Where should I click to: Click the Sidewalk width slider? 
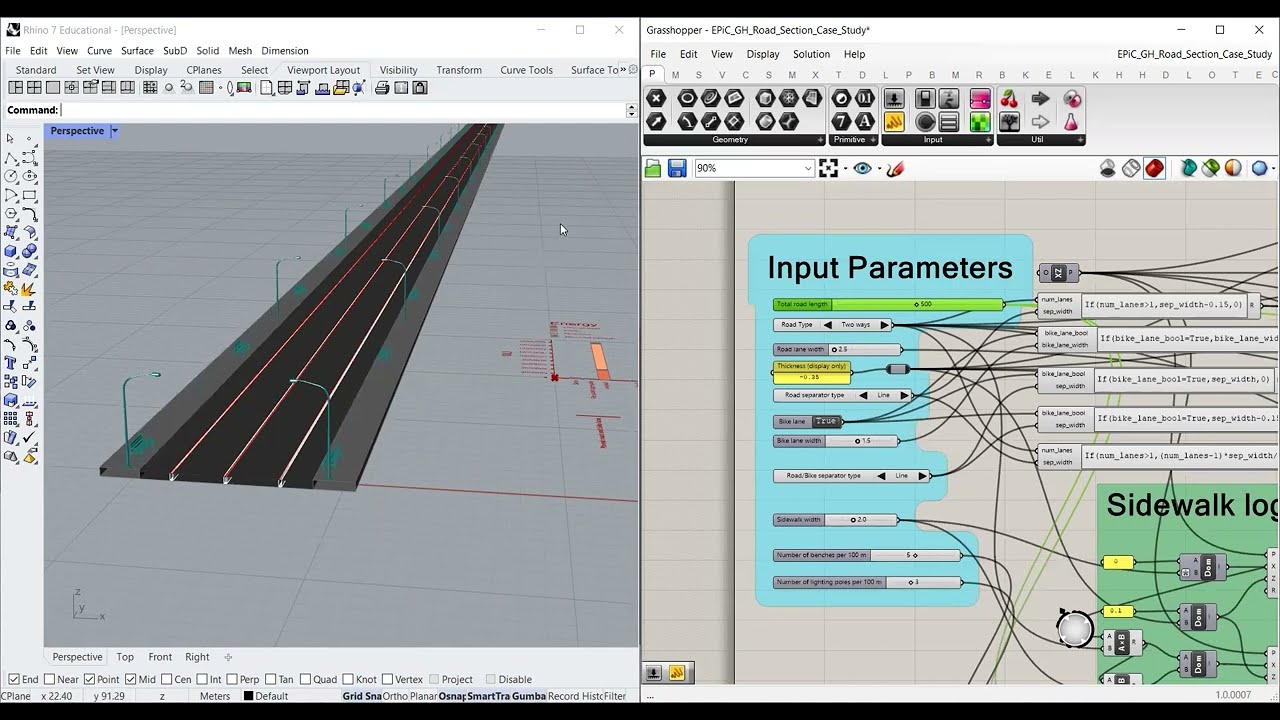tap(836, 520)
